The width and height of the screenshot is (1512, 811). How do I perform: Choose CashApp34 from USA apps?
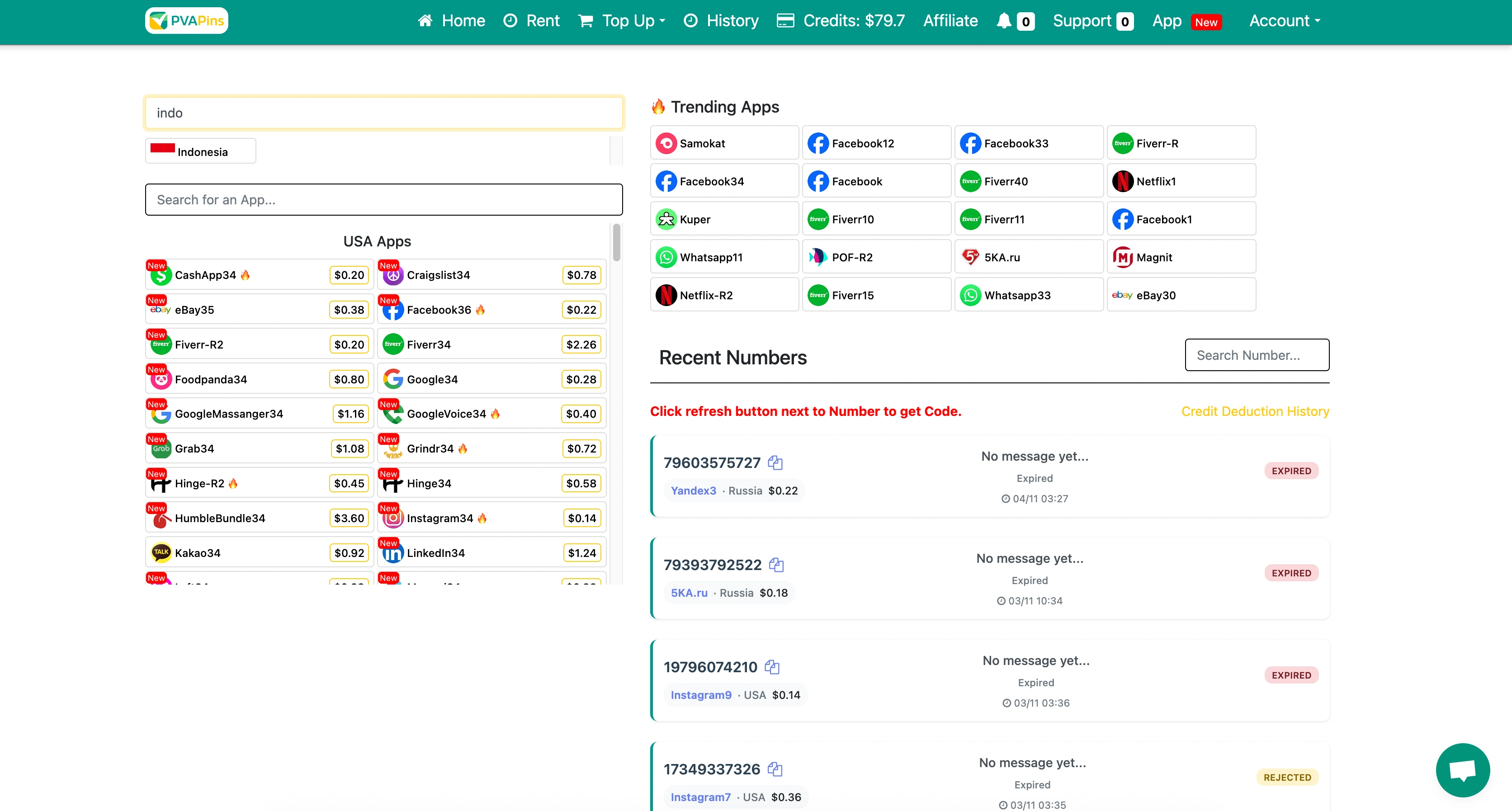[x=260, y=275]
